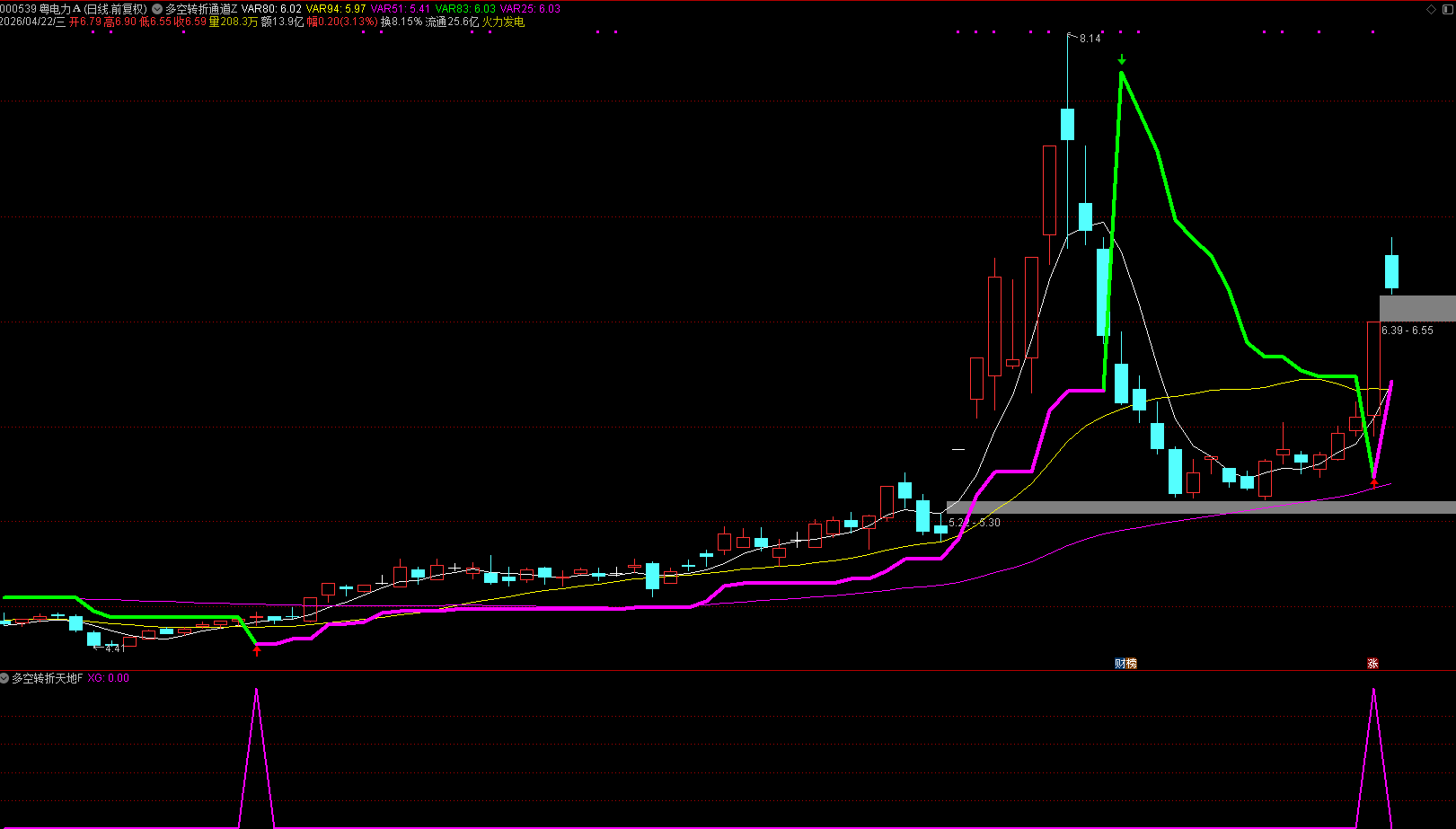1456x829 pixels.
Task: Click the diamond icon at top right
Action: 1431,9
